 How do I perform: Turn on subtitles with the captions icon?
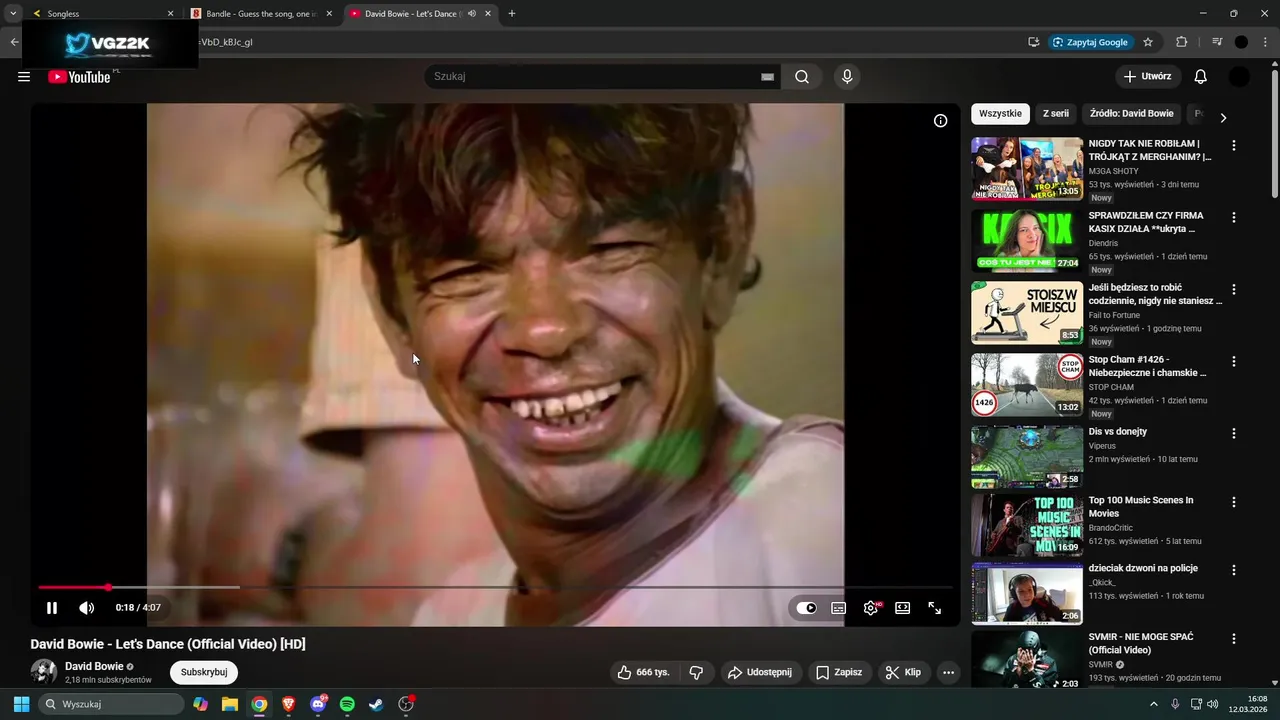[x=839, y=608]
